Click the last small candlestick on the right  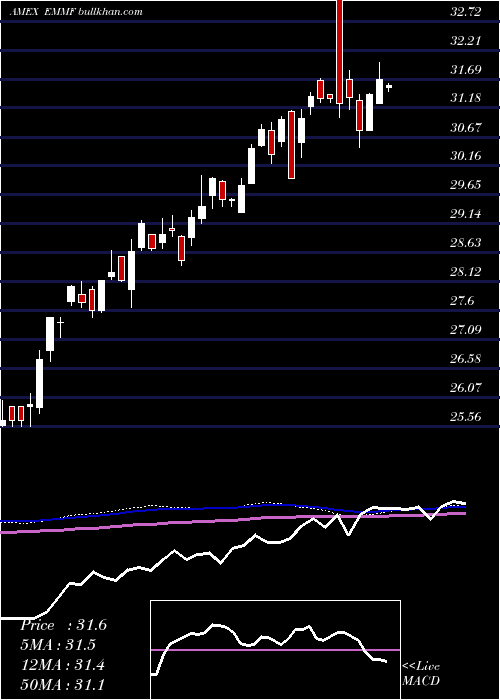[389, 87]
